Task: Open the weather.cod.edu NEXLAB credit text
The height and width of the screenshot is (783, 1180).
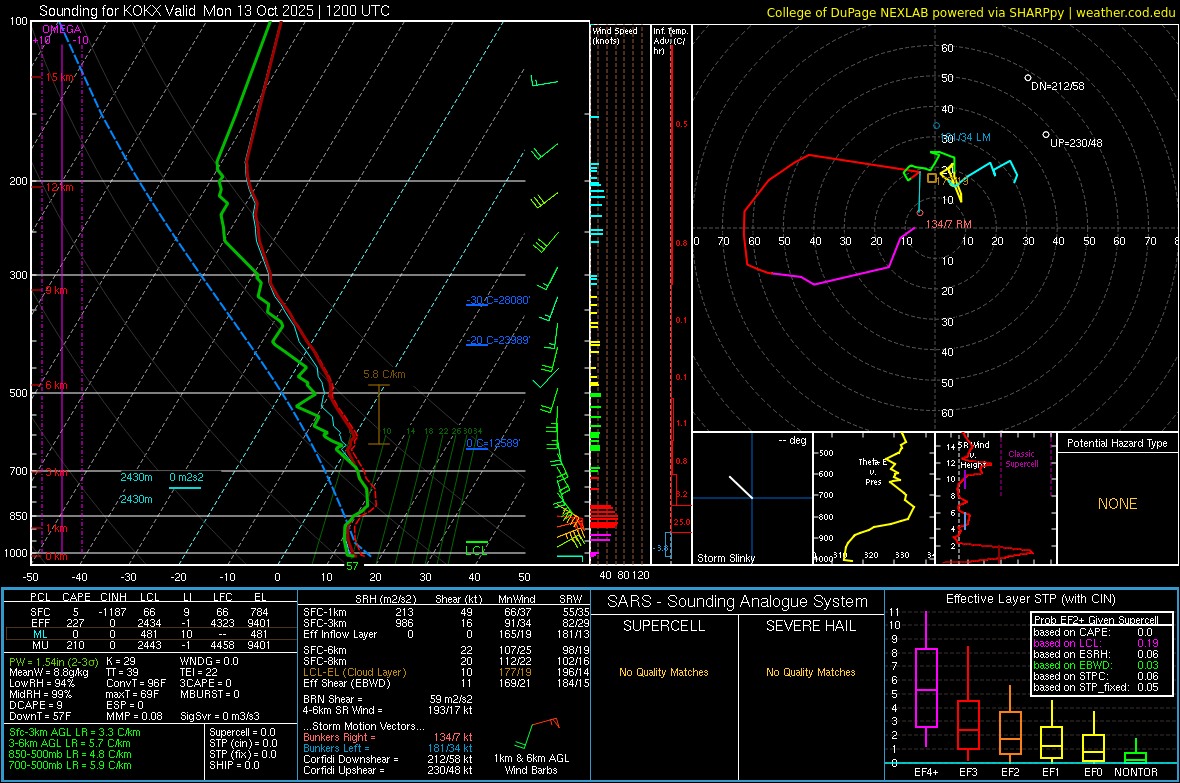Action: coord(970,12)
